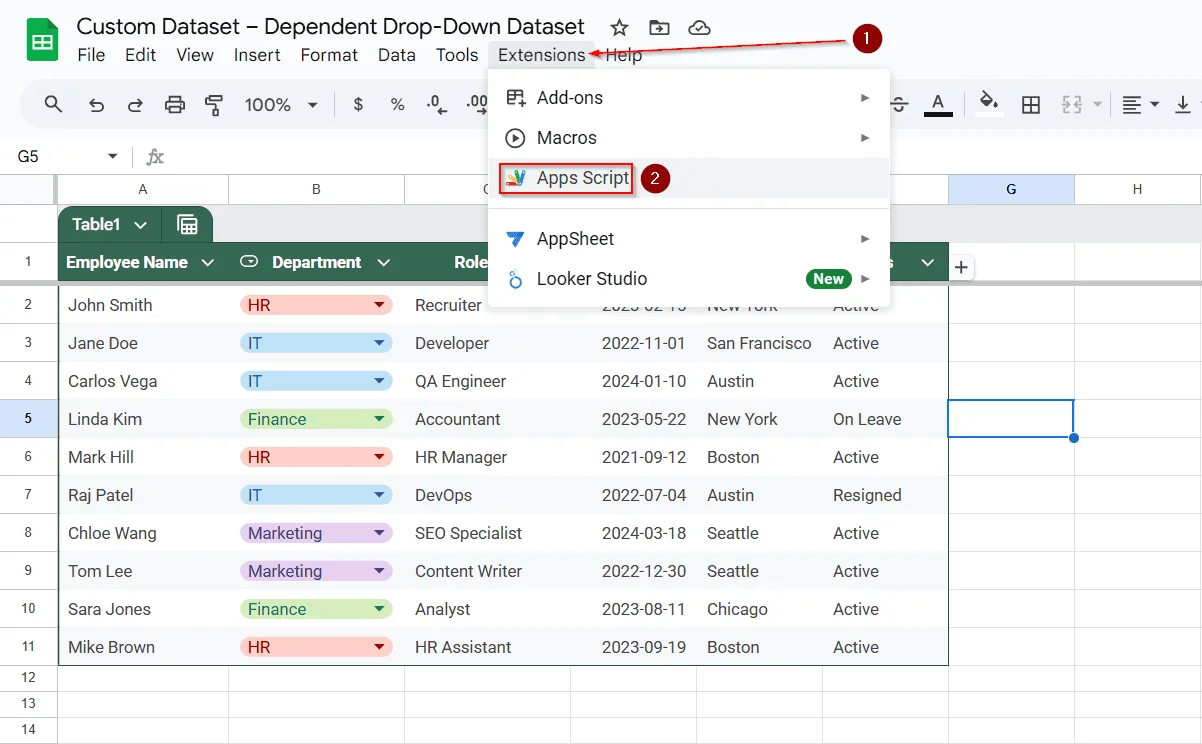Open the Help menu

pos(624,55)
